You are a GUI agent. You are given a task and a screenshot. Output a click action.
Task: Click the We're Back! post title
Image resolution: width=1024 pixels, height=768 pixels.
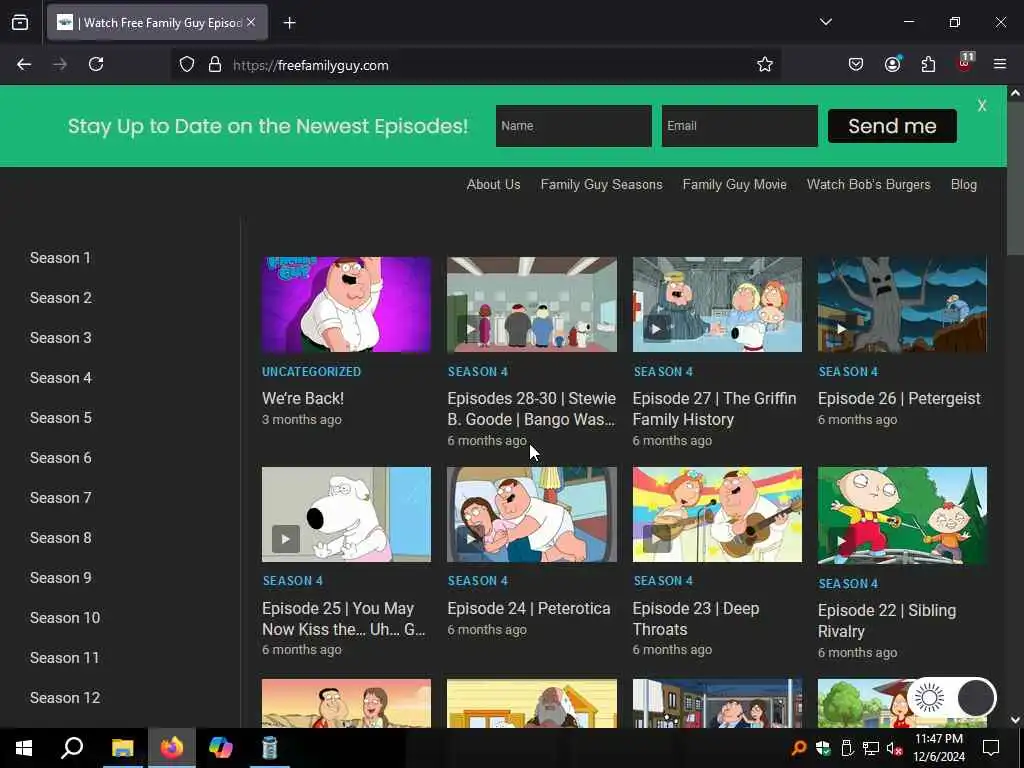pos(302,398)
